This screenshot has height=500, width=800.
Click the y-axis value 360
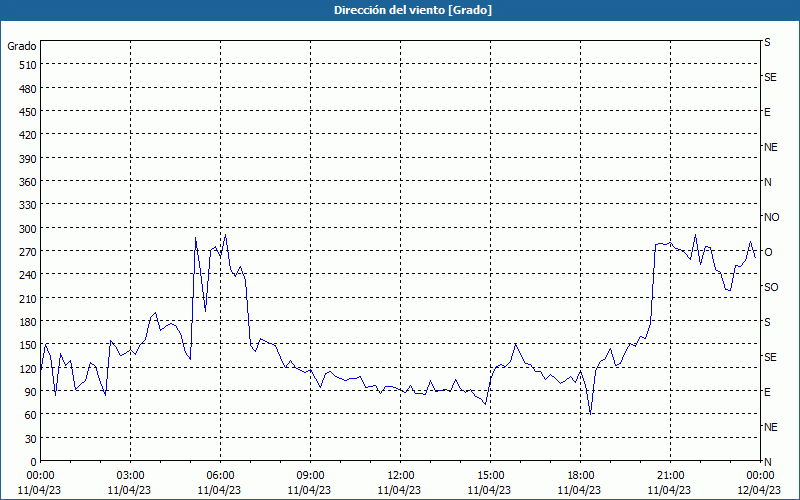coord(28,182)
